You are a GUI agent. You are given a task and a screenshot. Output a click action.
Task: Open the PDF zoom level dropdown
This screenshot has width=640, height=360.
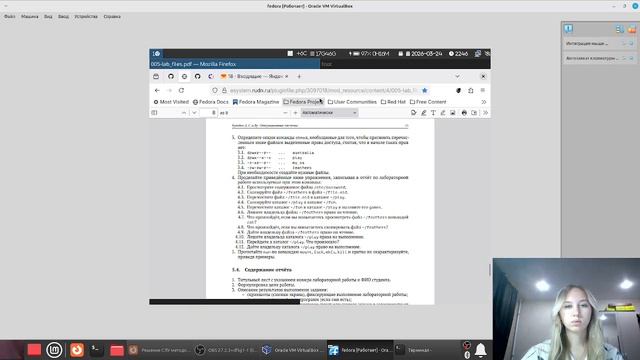[x=329, y=113]
